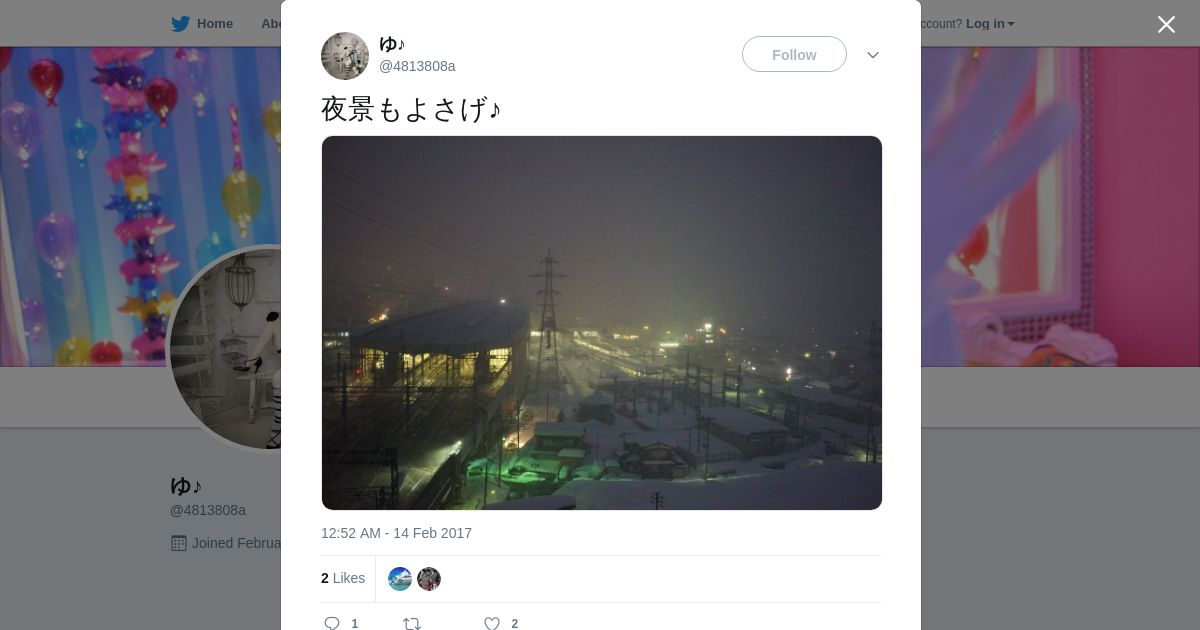Click the large profile picture on the left
The image size is (1200, 630).
coord(225,349)
